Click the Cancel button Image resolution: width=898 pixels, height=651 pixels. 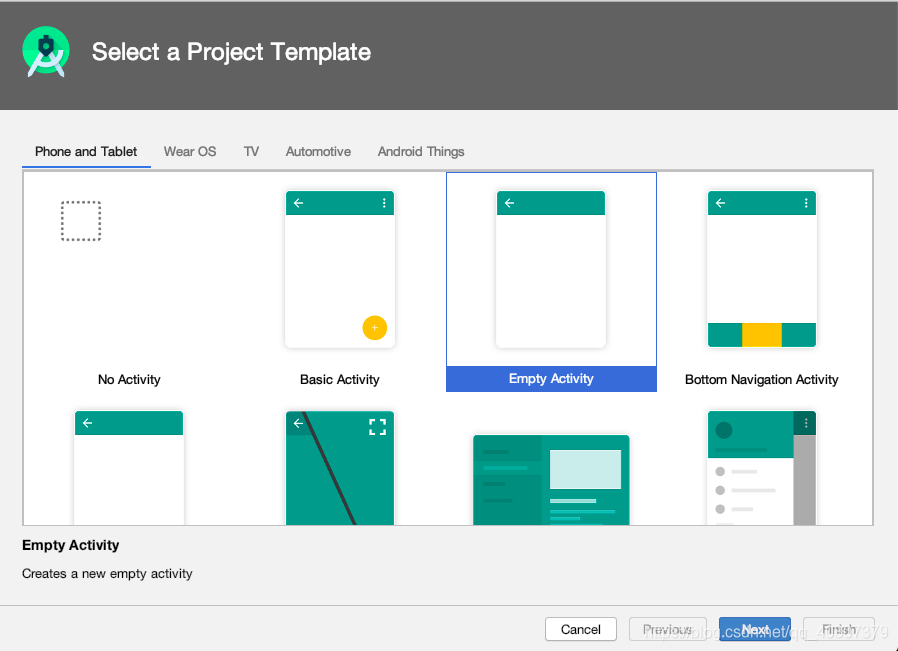(x=581, y=629)
